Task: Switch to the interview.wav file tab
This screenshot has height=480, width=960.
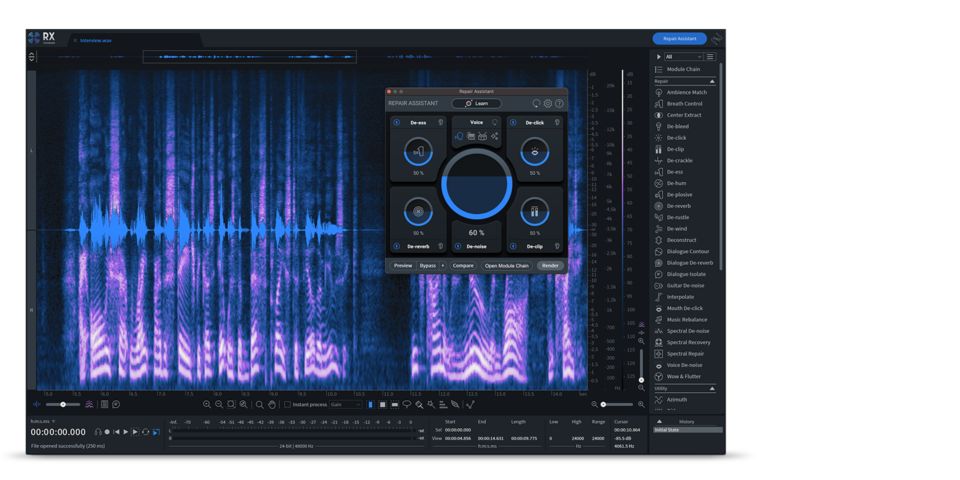Action: point(95,40)
